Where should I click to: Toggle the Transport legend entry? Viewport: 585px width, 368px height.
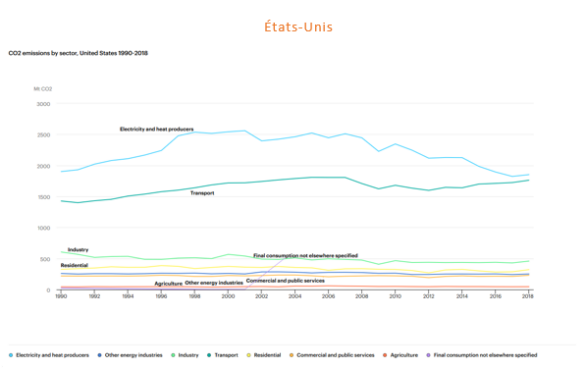click(x=222, y=355)
